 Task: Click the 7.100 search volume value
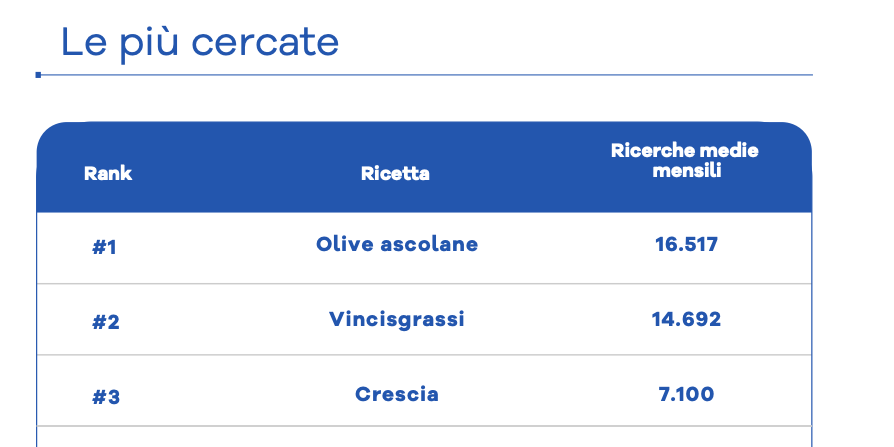[x=686, y=394]
